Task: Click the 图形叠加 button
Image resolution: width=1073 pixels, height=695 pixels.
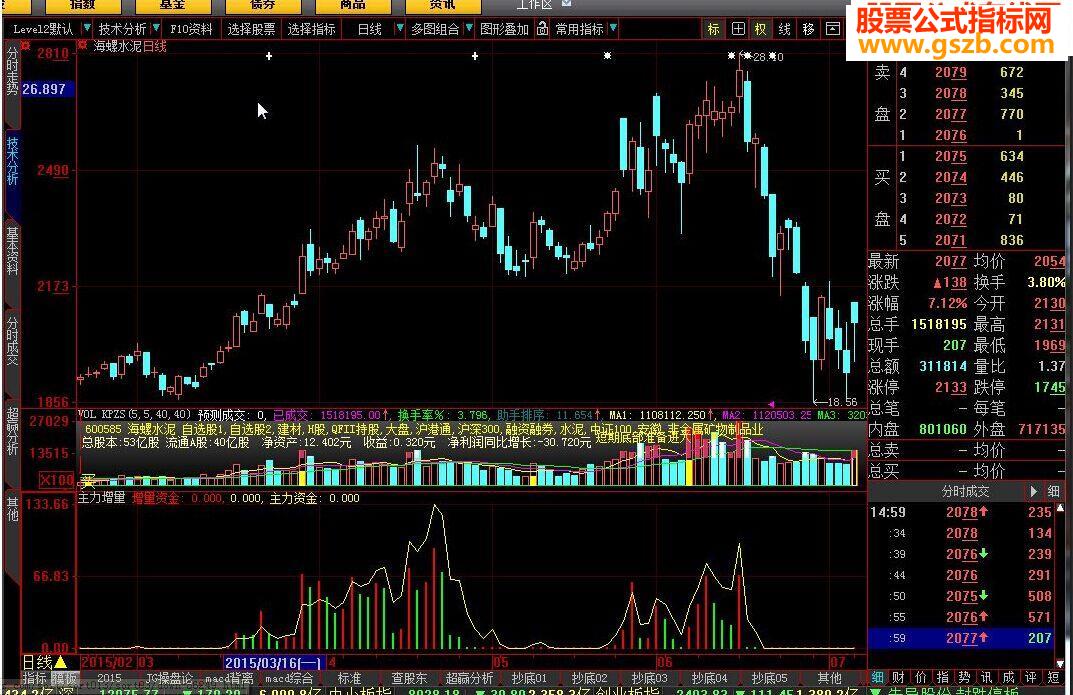Action: [x=504, y=29]
